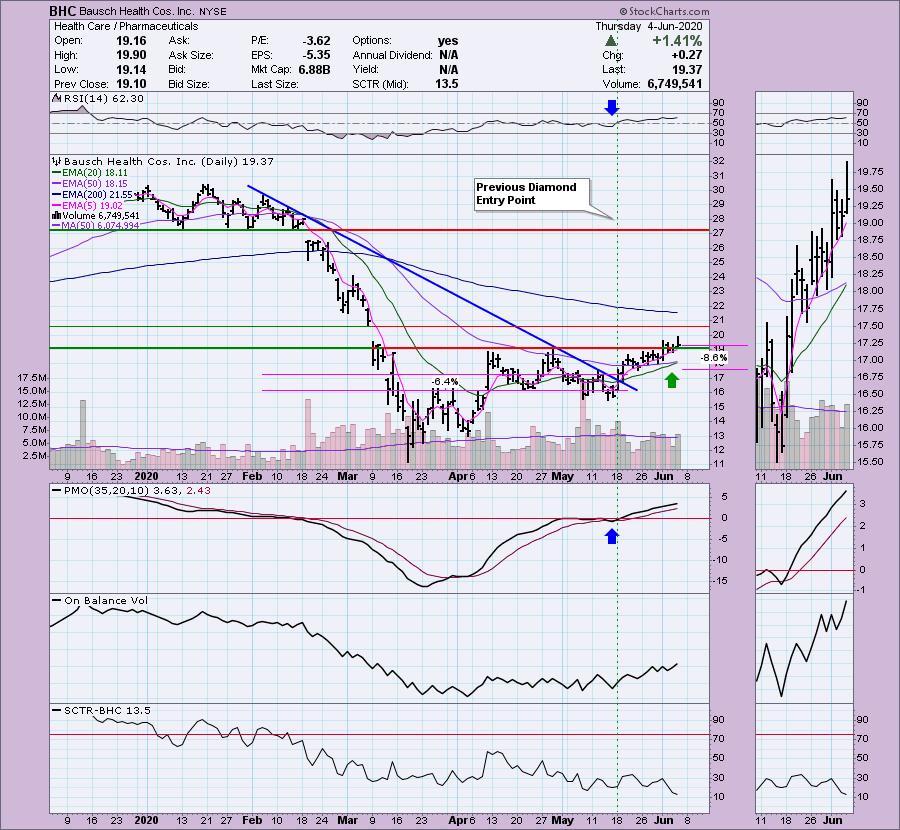
Task: Click the Yield N/A value
Action: [448, 69]
